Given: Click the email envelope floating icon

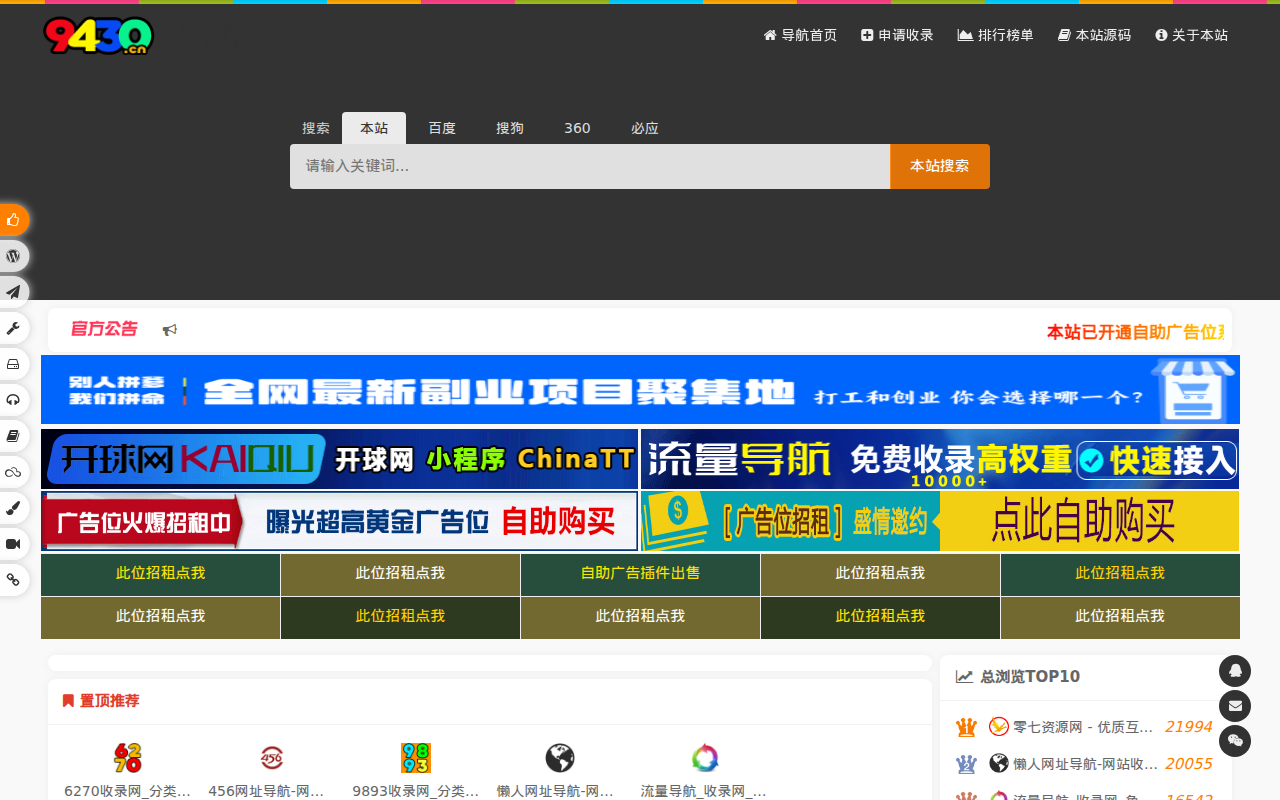Looking at the screenshot, I should click(1235, 706).
